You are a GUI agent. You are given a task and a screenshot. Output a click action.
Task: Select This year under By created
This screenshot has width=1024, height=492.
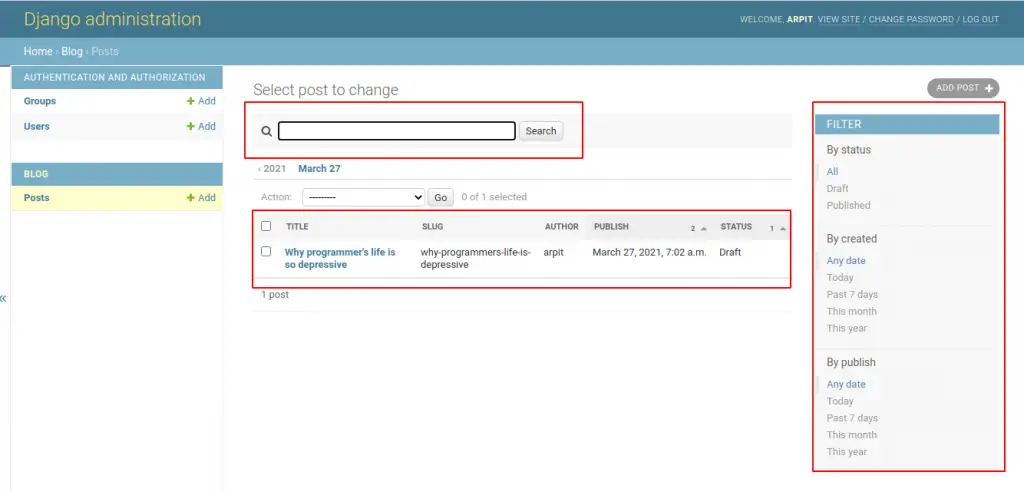(847, 329)
